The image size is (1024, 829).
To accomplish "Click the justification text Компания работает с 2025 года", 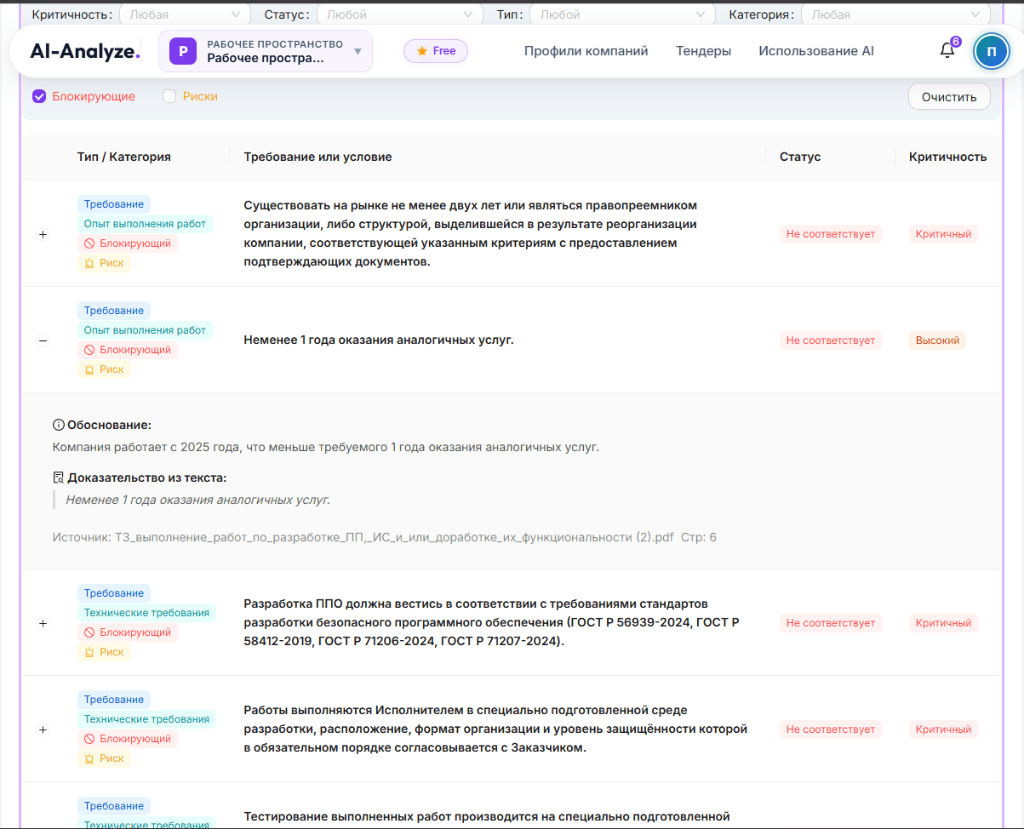I will (x=325, y=447).
